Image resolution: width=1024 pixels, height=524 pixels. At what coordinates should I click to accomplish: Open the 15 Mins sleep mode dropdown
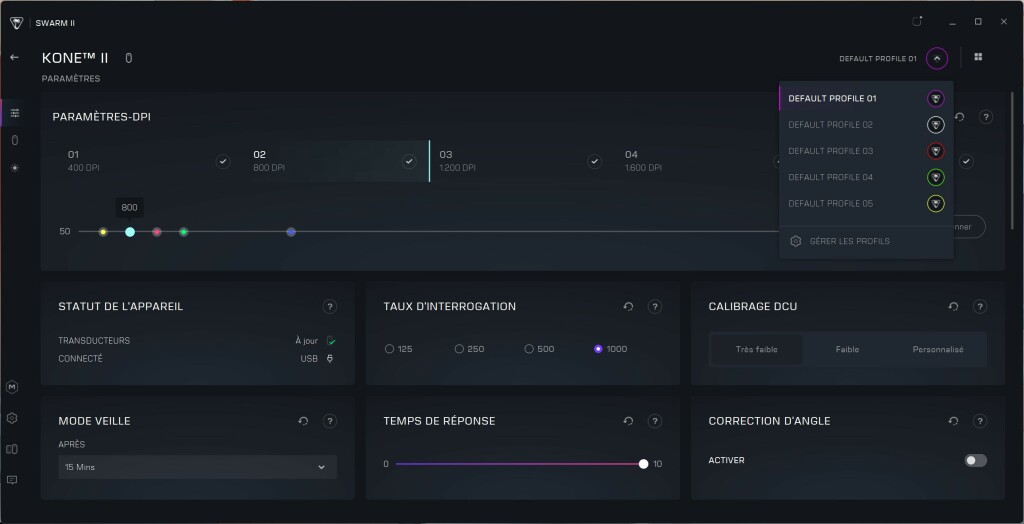tap(197, 467)
